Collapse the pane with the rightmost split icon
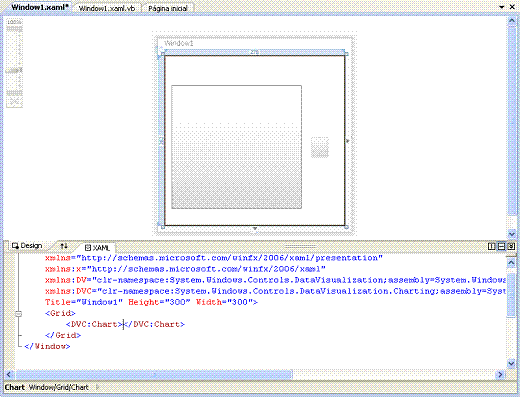Screen dimensions: 520x397 pyautogui.click(x=511, y=246)
